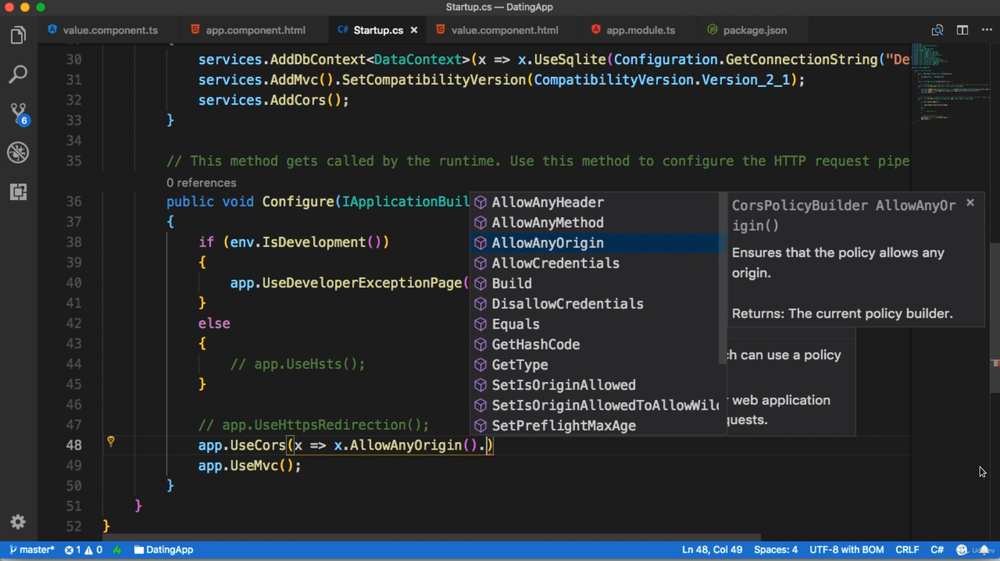The height and width of the screenshot is (561, 1000).
Task: Open the Debug view in activity bar
Action: (x=18, y=152)
